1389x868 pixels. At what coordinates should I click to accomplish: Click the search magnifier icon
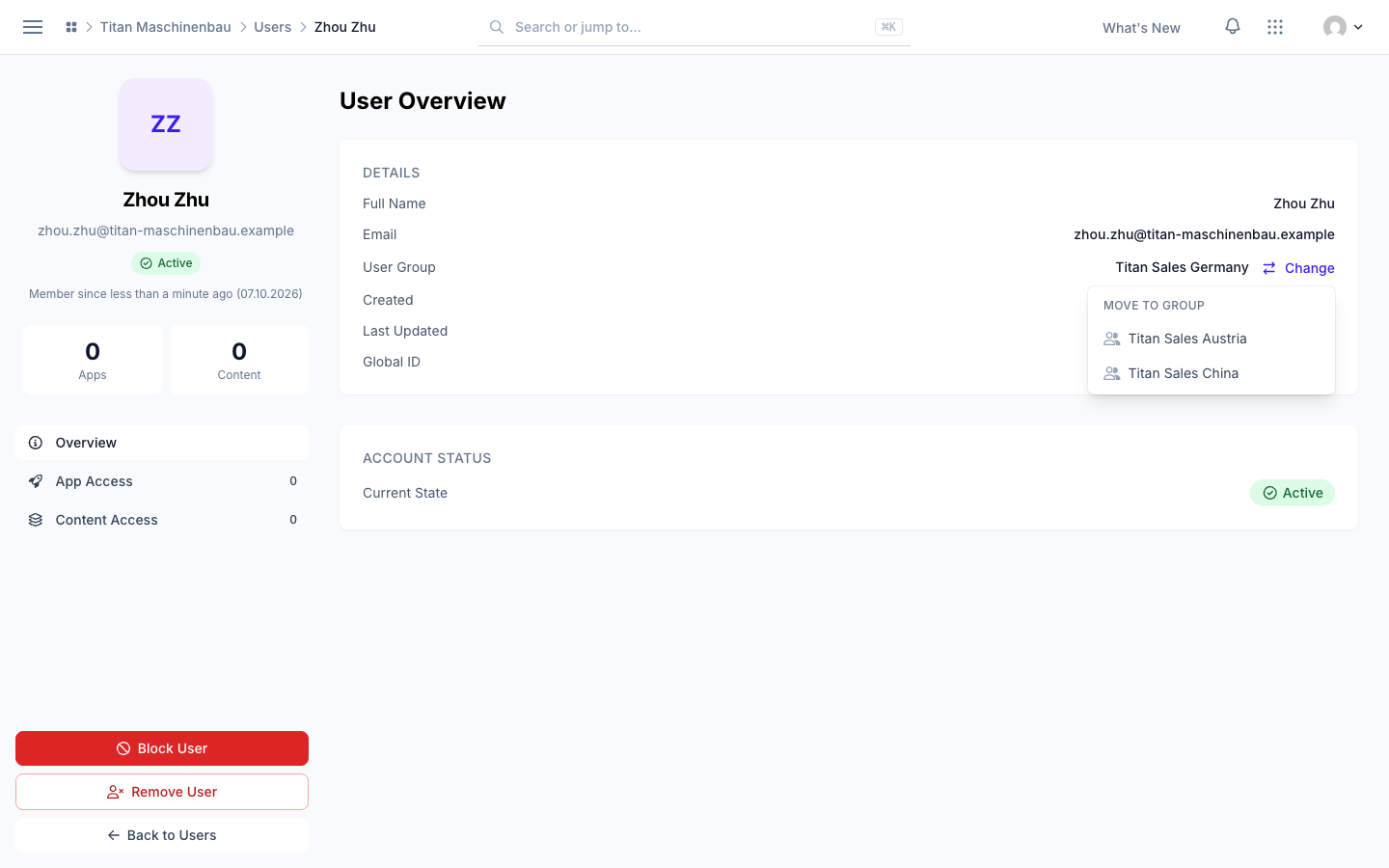497,27
